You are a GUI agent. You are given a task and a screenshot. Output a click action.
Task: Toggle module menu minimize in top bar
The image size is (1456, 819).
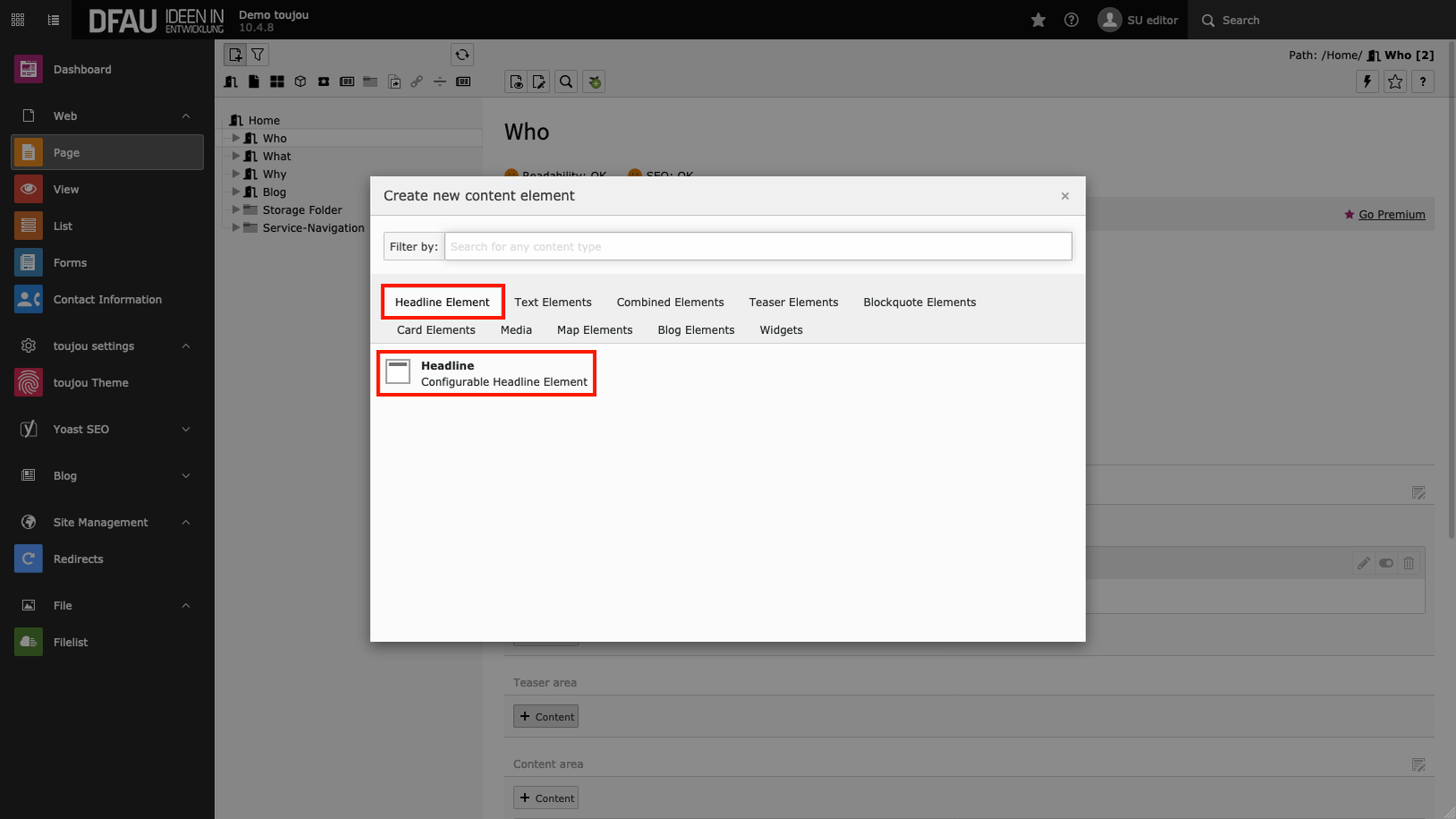[54, 20]
